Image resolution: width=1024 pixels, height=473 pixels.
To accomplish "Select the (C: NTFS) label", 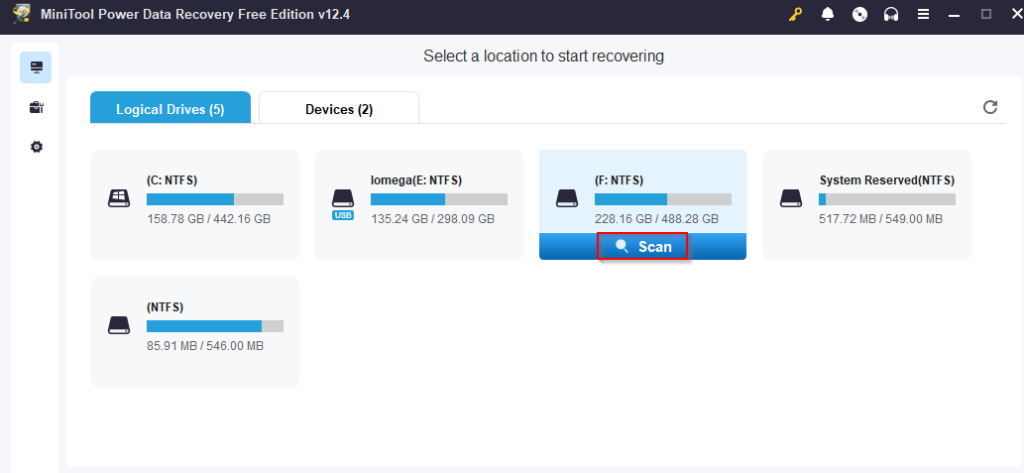I will click(172, 180).
